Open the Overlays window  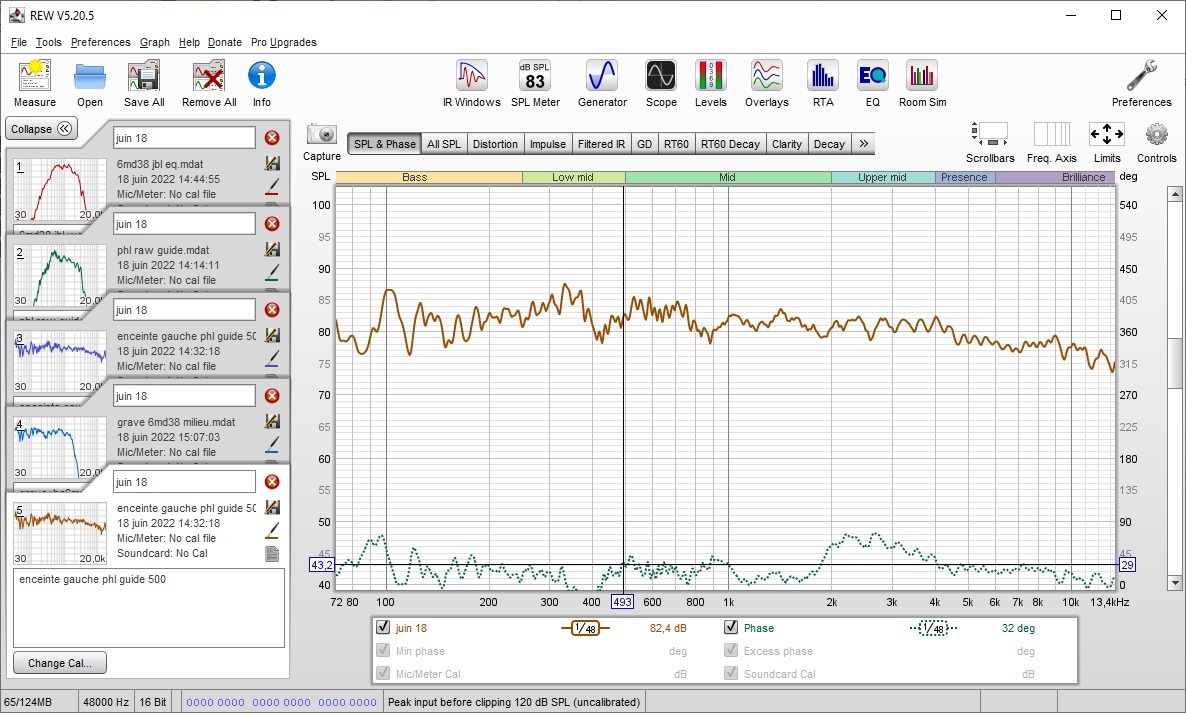pos(766,76)
